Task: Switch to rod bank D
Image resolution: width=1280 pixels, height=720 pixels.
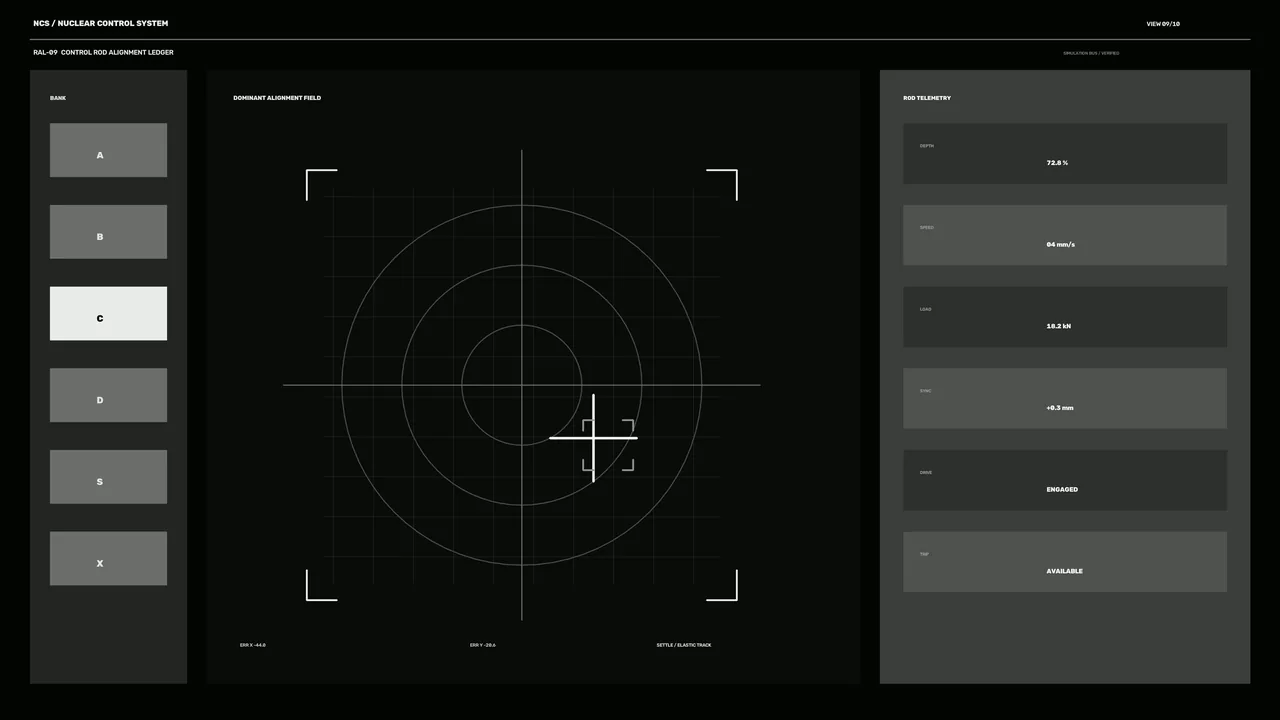Action: pos(108,395)
